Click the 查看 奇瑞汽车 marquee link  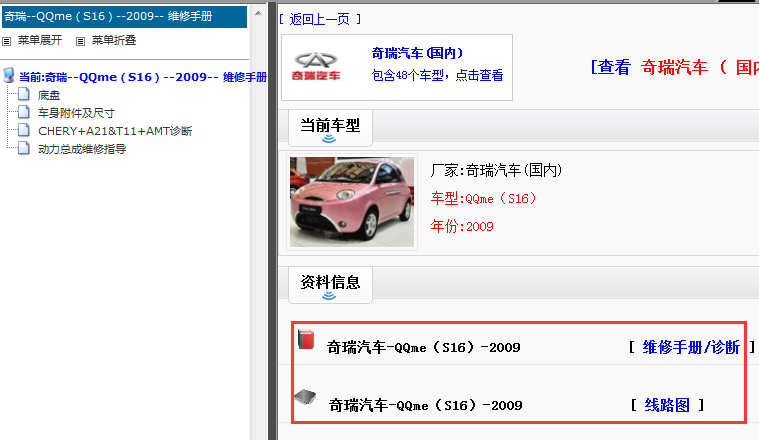tap(675, 67)
